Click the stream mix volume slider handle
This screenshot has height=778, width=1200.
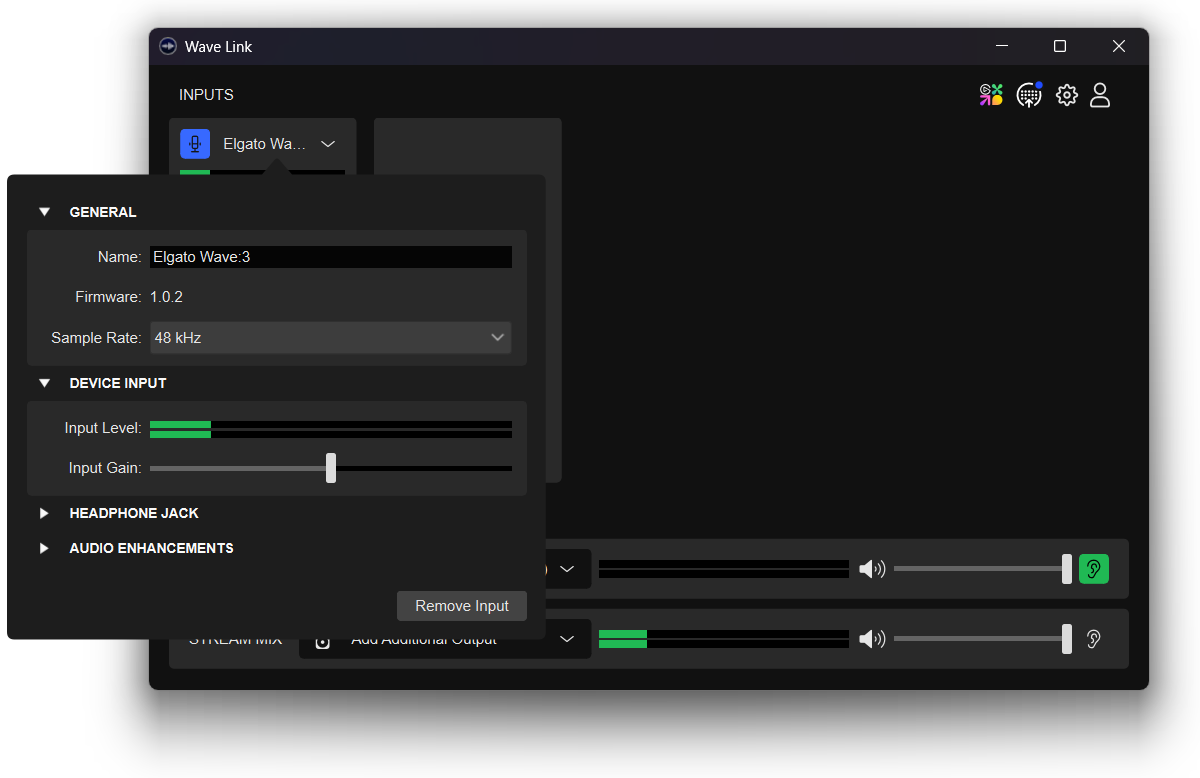tap(1067, 639)
